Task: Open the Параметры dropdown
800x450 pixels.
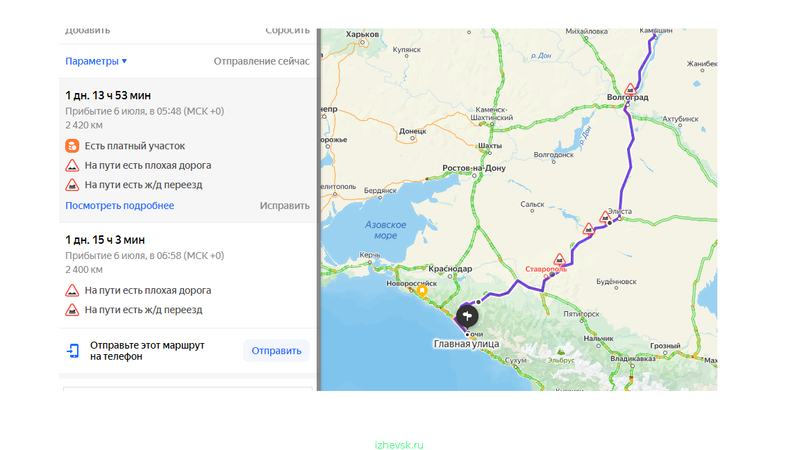Action: tap(96, 61)
